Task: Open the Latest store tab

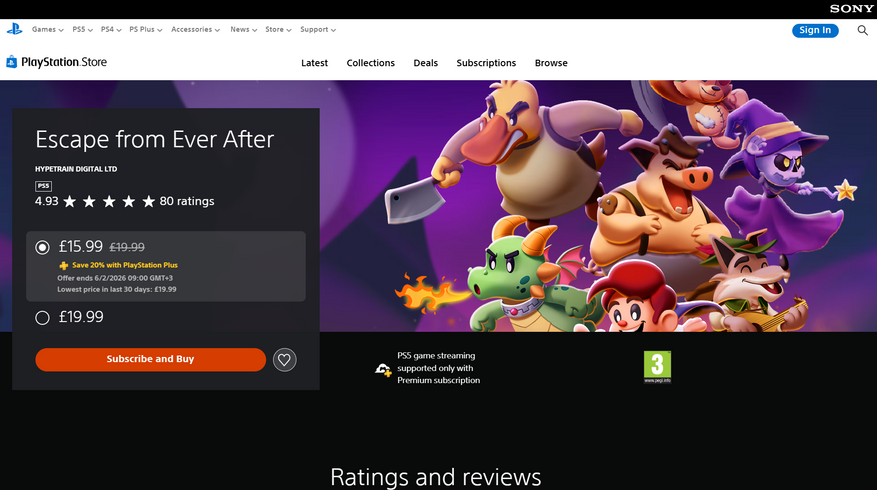Action: 314,63
